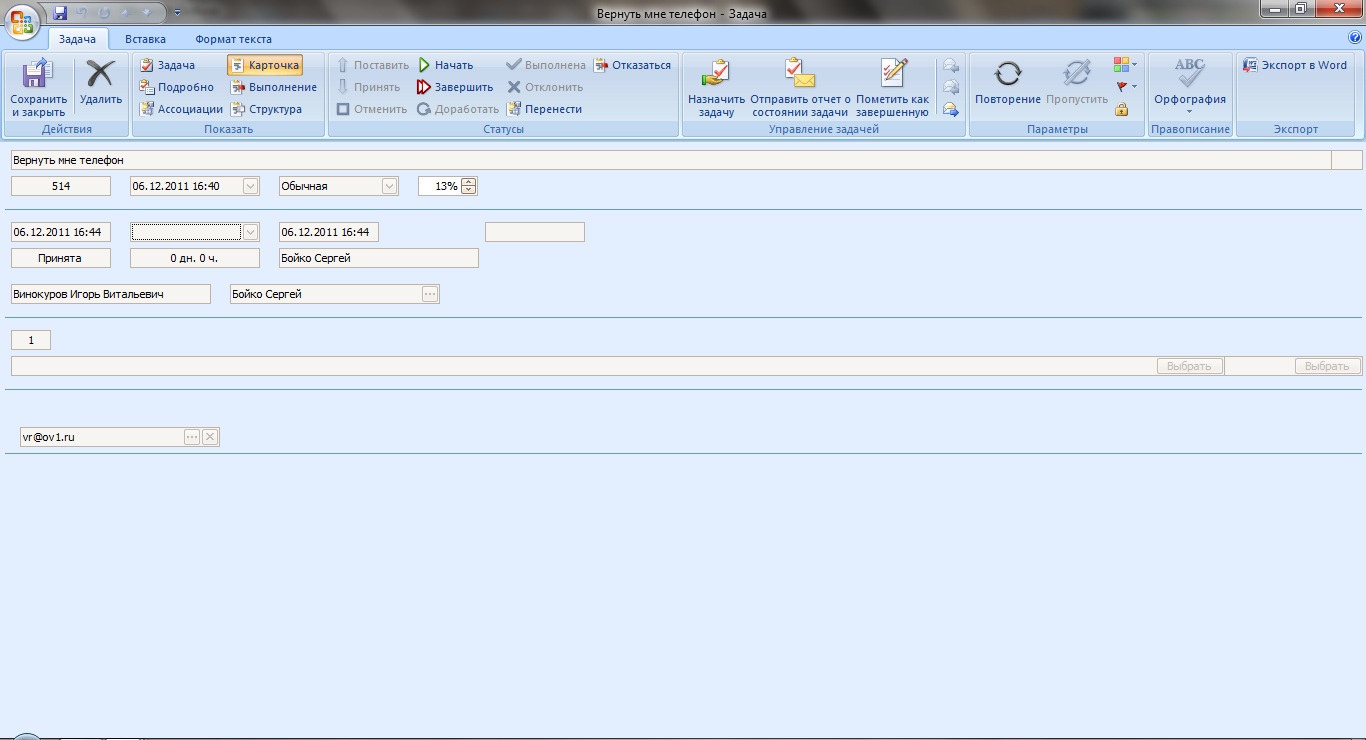Expand the Обычная priority dropdown
This screenshot has width=1366, height=740.
(x=390, y=186)
